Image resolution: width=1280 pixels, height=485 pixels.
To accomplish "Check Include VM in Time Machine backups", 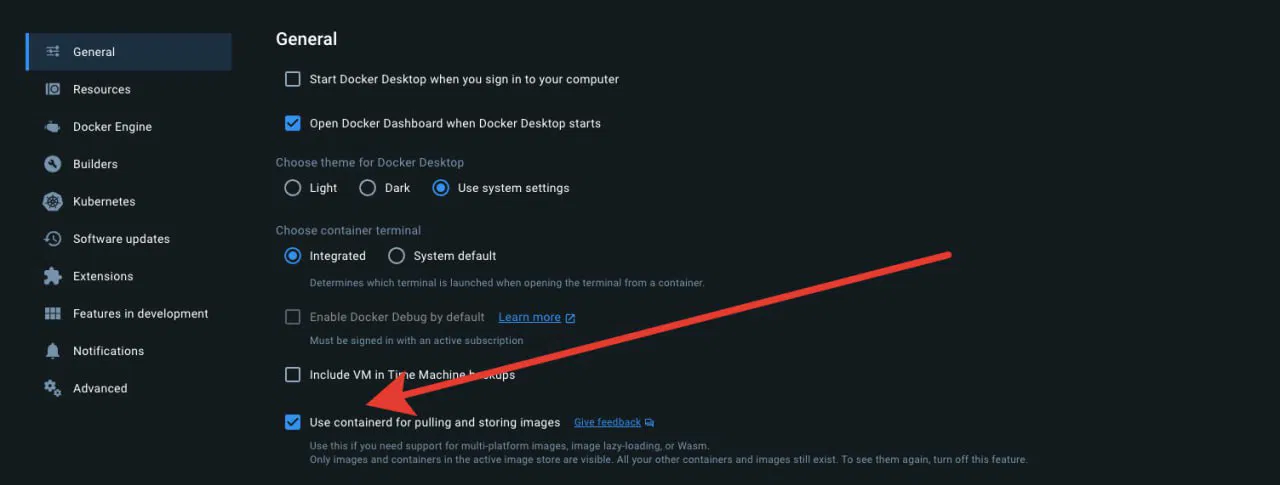I will [x=293, y=375].
